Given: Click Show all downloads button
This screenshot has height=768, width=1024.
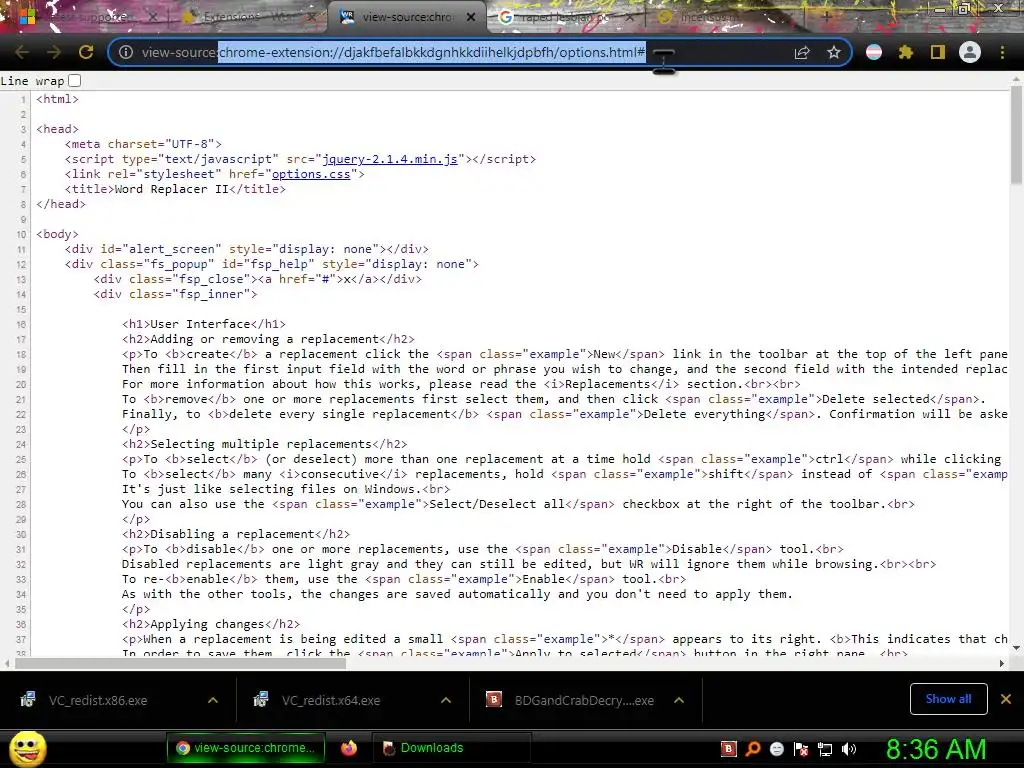Looking at the screenshot, I should click(x=948, y=699).
